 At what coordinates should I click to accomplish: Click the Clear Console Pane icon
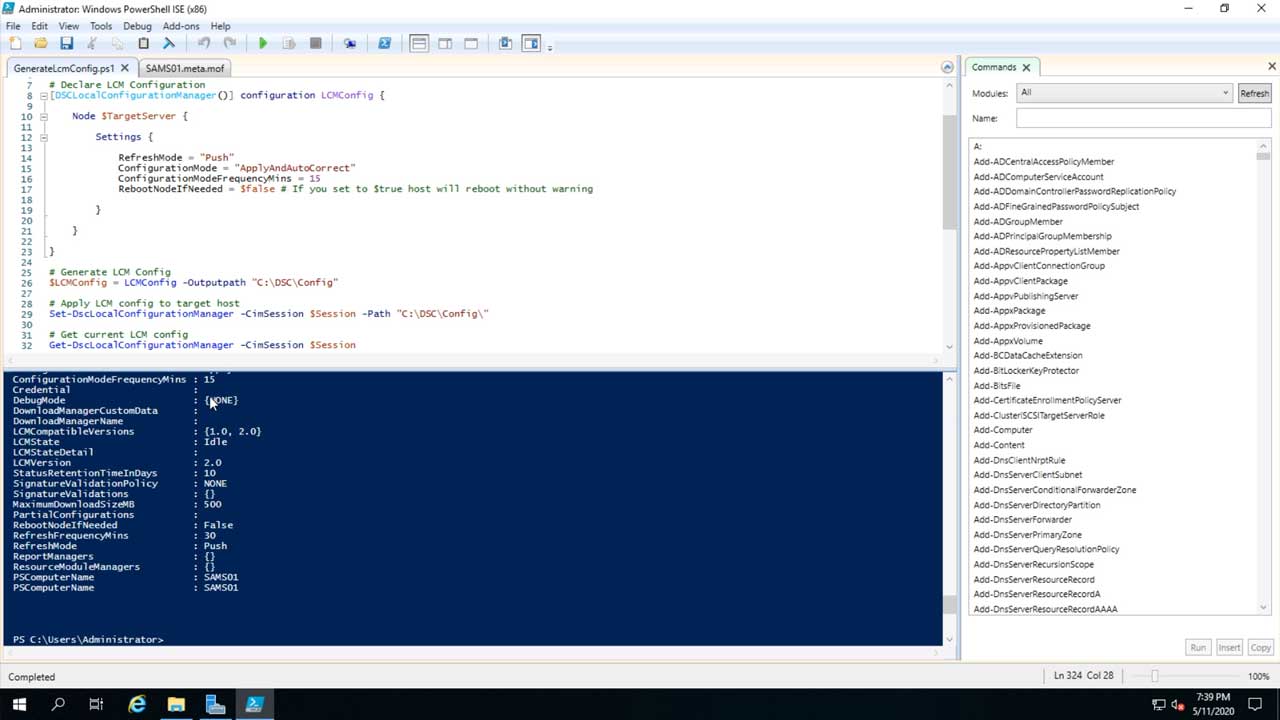(x=169, y=43)
